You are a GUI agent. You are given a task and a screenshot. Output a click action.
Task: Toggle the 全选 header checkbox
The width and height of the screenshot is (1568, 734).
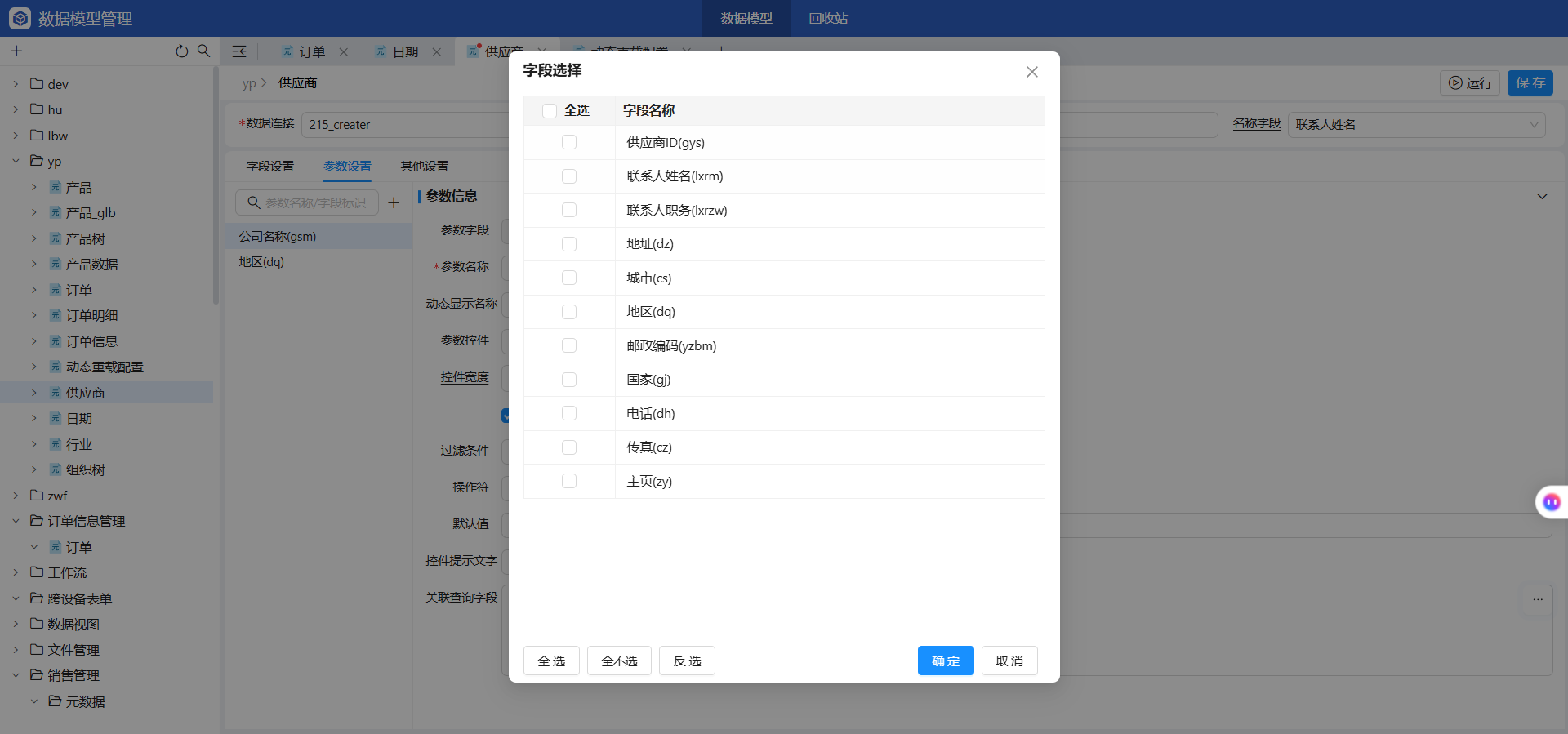tap(550, 110)
